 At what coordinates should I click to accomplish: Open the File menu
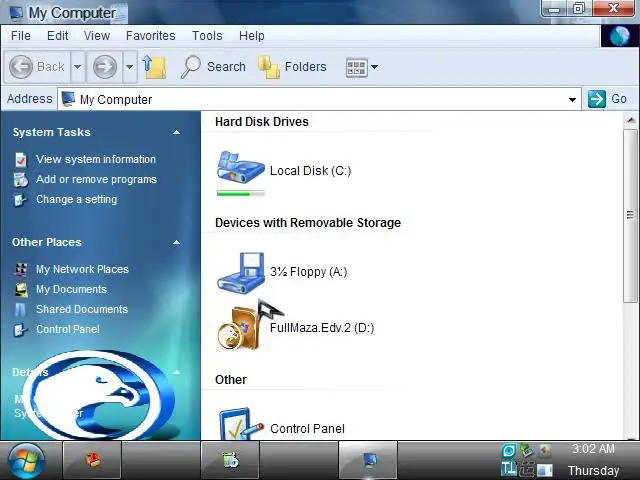pos(21,36)
